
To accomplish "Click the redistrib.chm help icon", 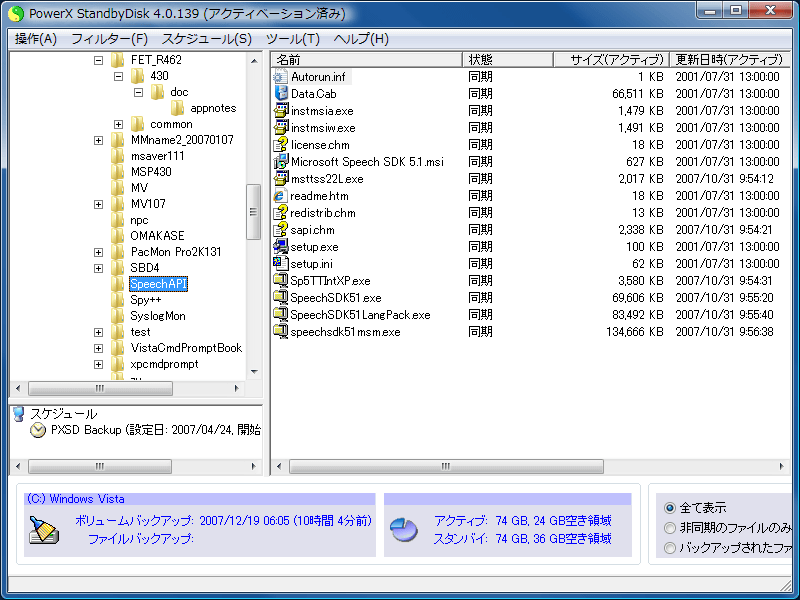I will pos(280,213).
